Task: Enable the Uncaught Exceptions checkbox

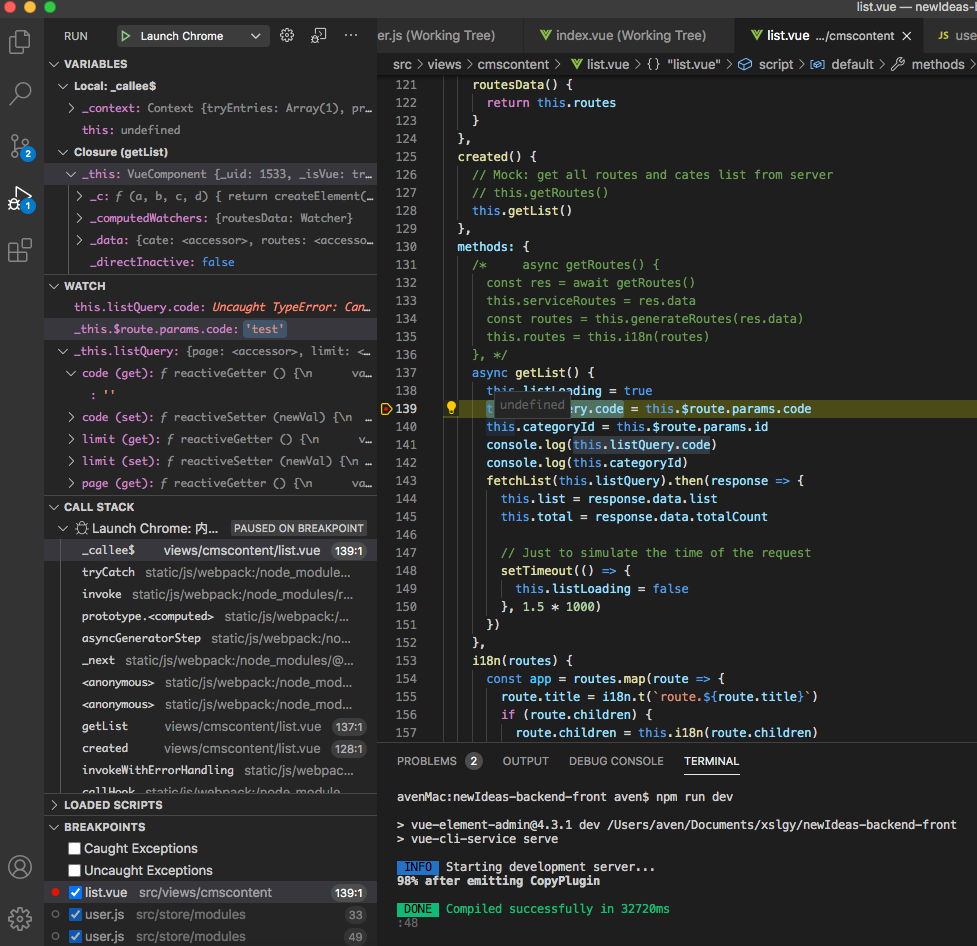Action: tap(75, 871)
